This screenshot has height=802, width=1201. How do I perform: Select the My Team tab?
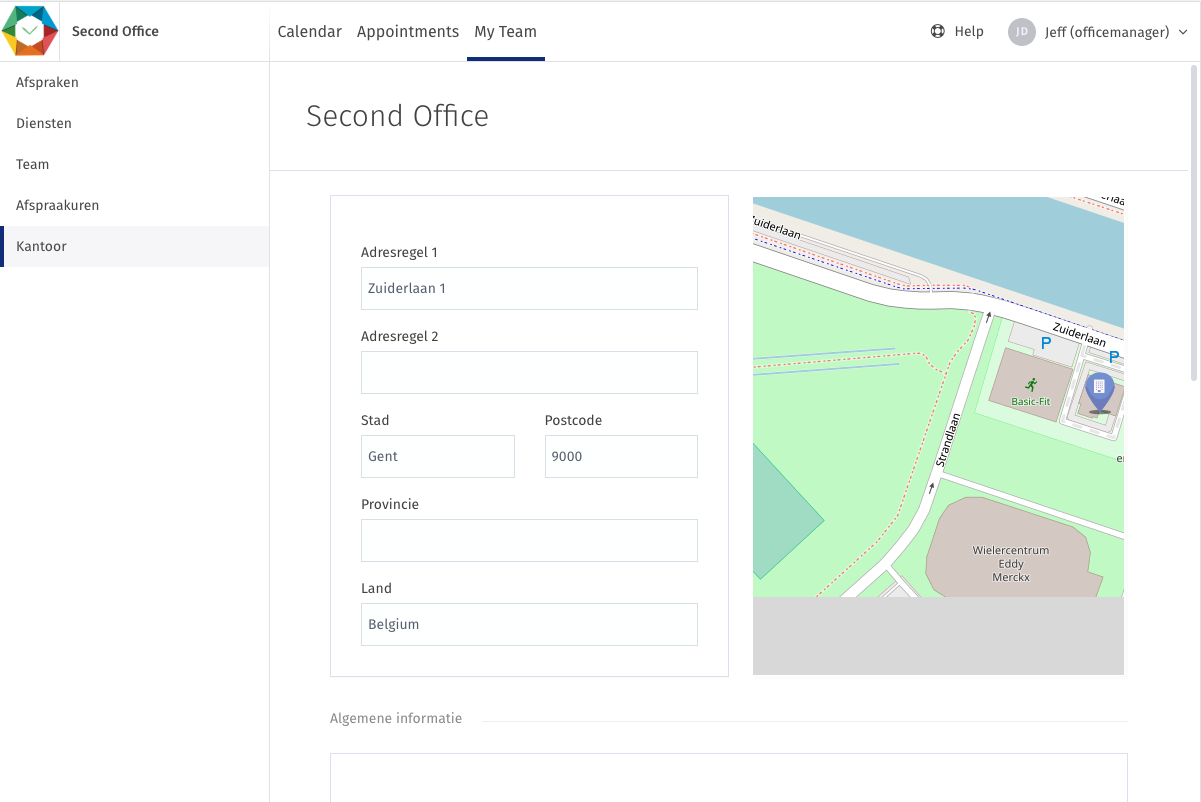(505, 31)
